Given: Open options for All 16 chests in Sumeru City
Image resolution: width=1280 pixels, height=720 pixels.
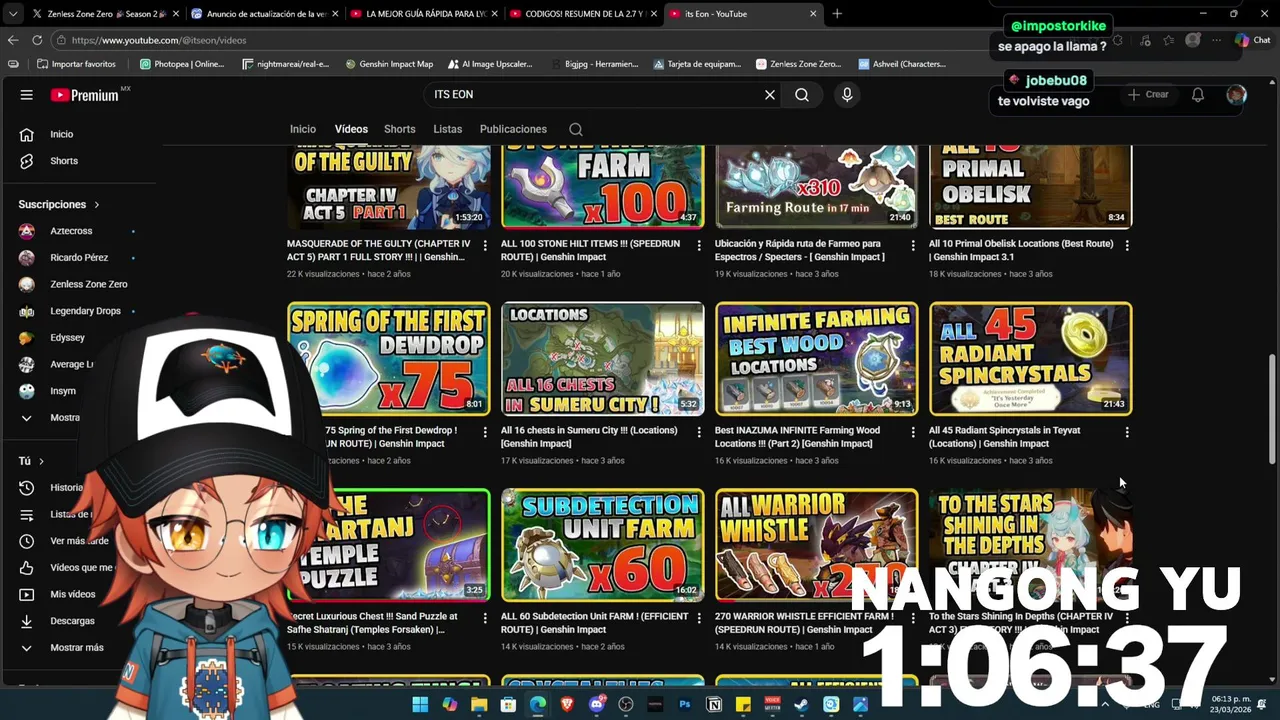Looking at the screenshot, I should coord(699,432).
